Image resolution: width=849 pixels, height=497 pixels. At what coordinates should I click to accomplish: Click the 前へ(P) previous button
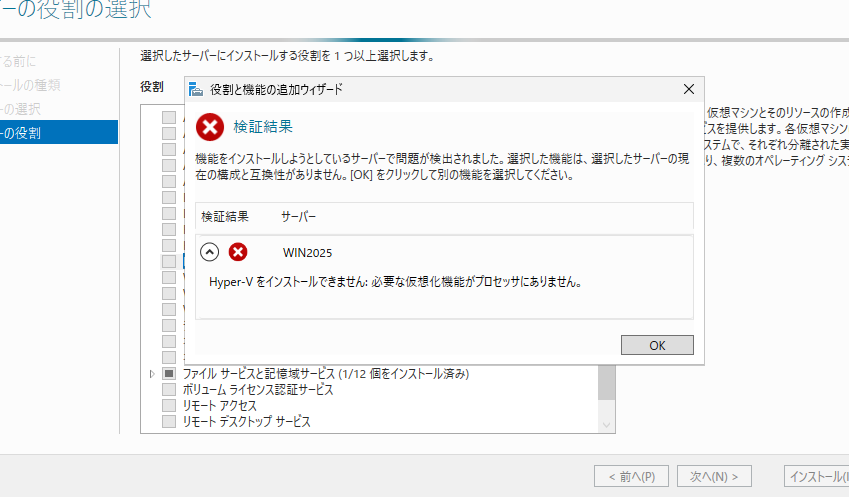point(632,476)
